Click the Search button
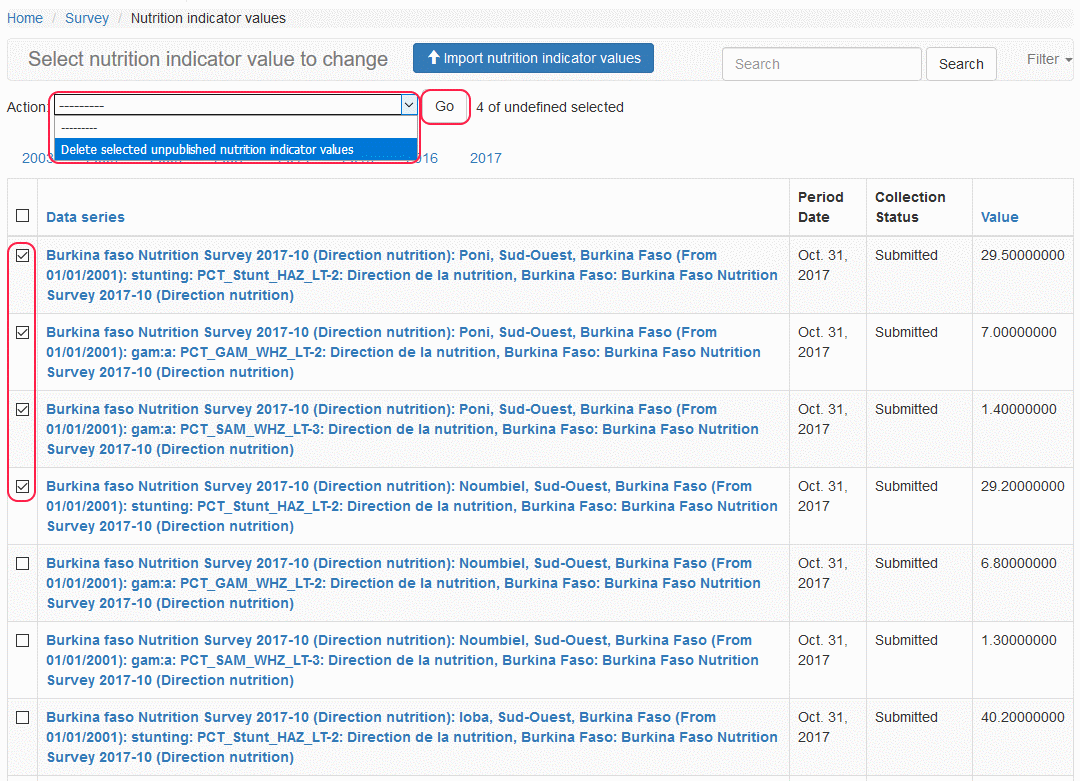 click(960, 64)
